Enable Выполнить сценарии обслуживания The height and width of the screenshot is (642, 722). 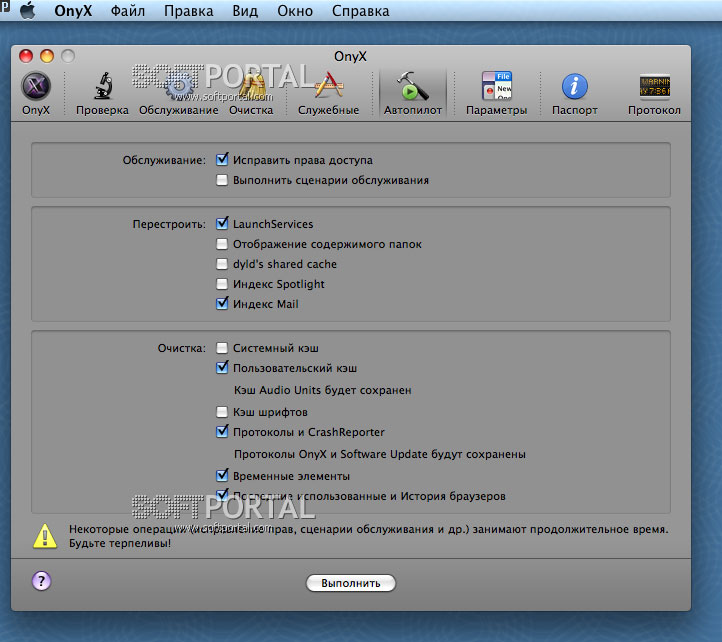point(222,180)
